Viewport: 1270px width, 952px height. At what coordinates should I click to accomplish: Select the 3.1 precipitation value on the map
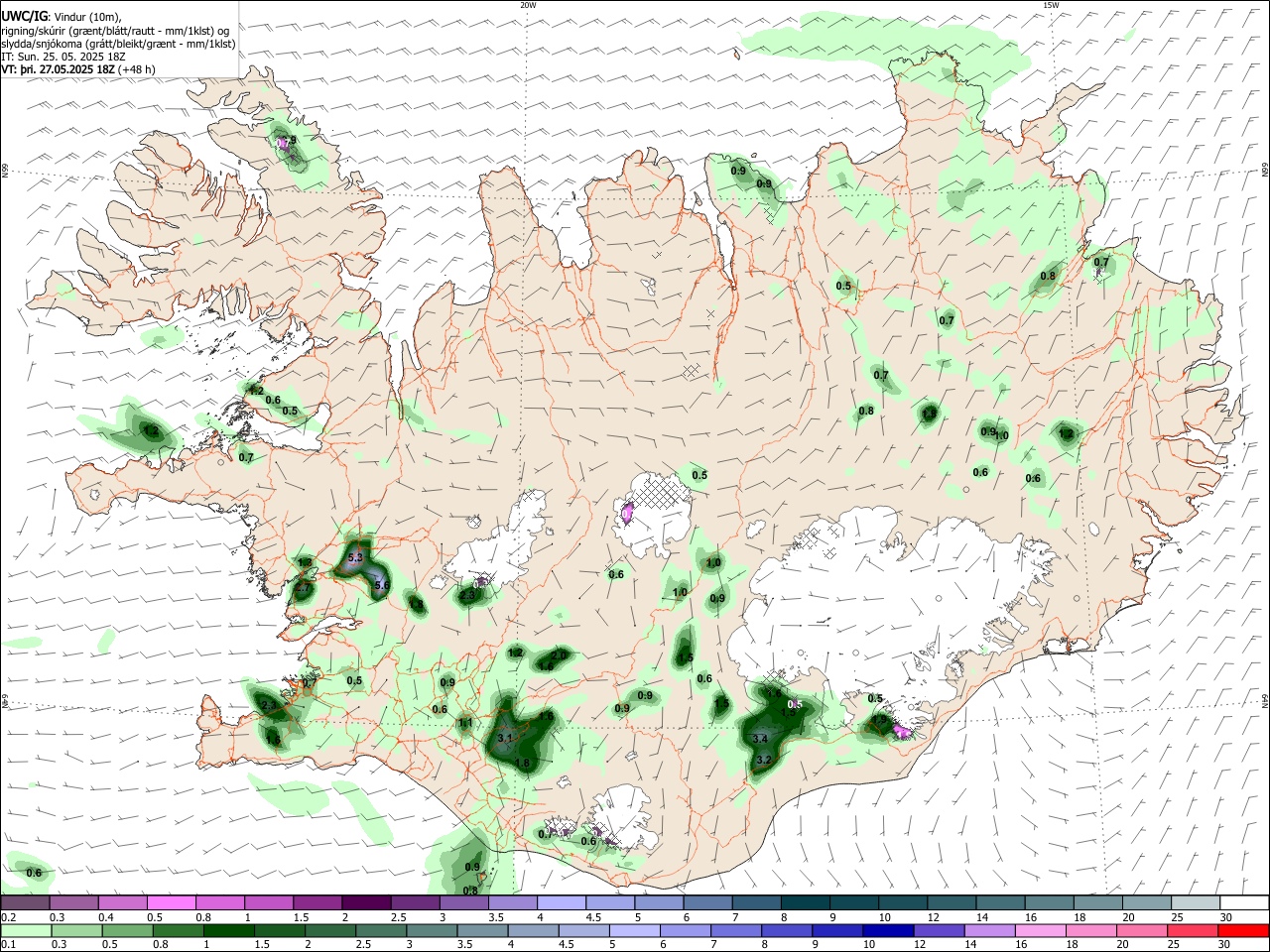point(504,738)
